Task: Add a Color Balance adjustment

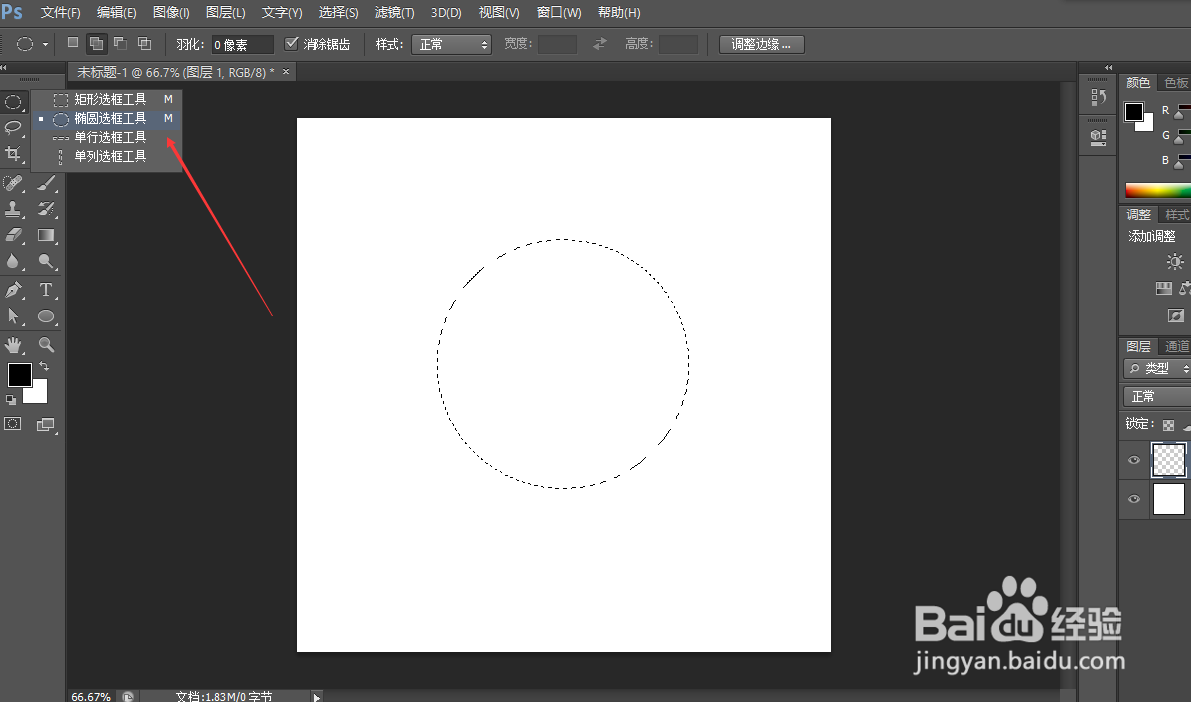Action: click(x=1185, y=288)
